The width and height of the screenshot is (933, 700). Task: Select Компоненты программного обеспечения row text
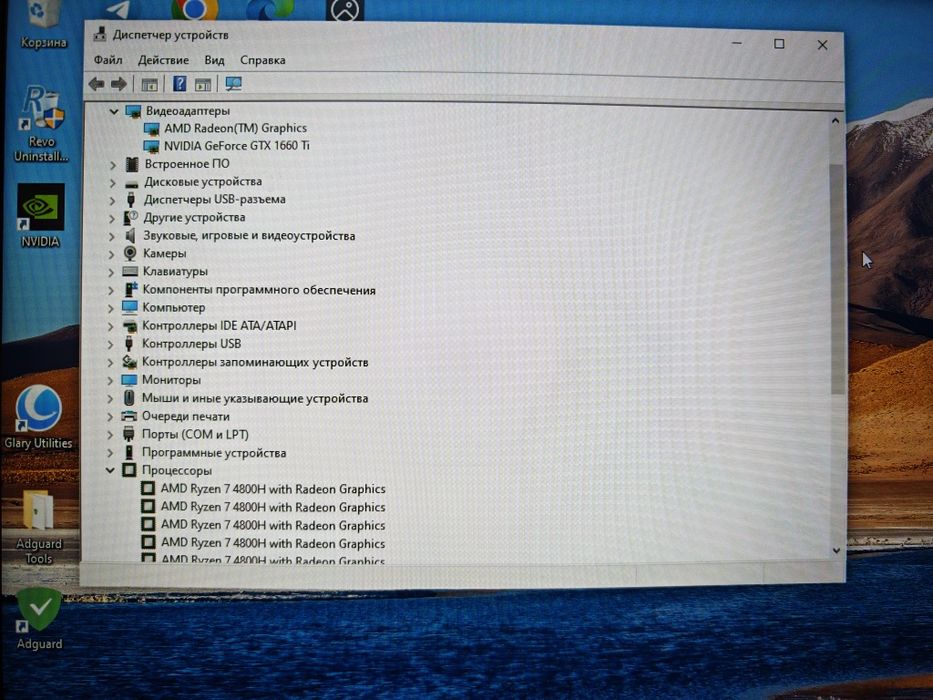click(259, 290)
